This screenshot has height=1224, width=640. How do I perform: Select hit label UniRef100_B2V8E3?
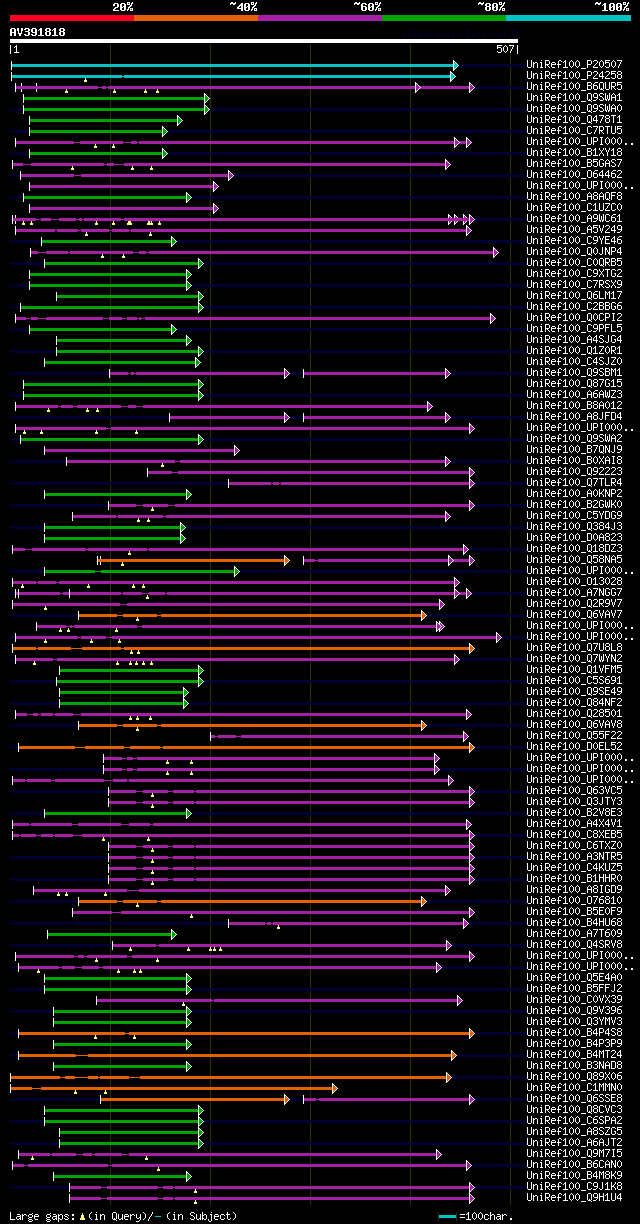[x=574, y=812]
